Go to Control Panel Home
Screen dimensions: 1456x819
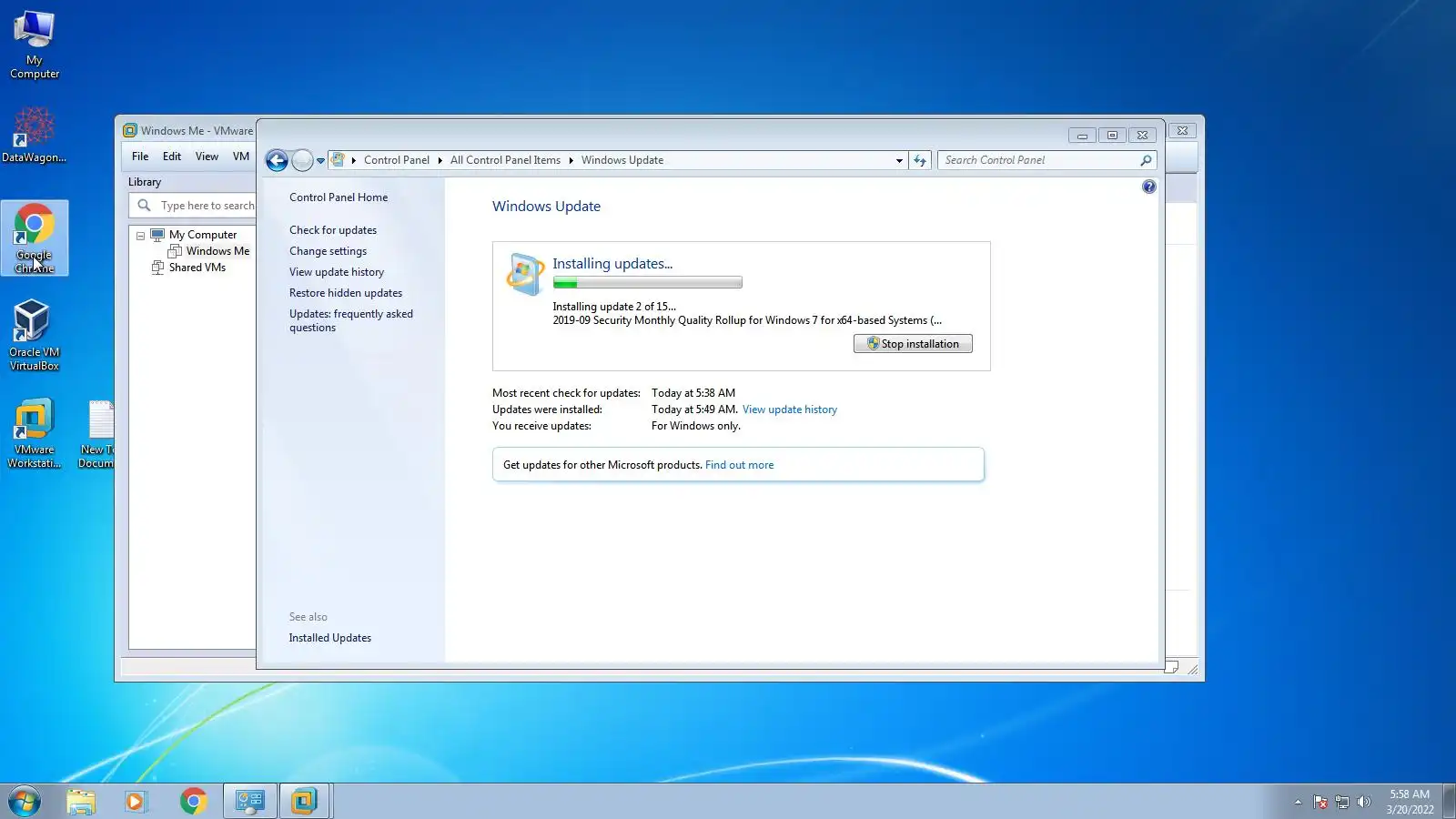tap(339, 197)
